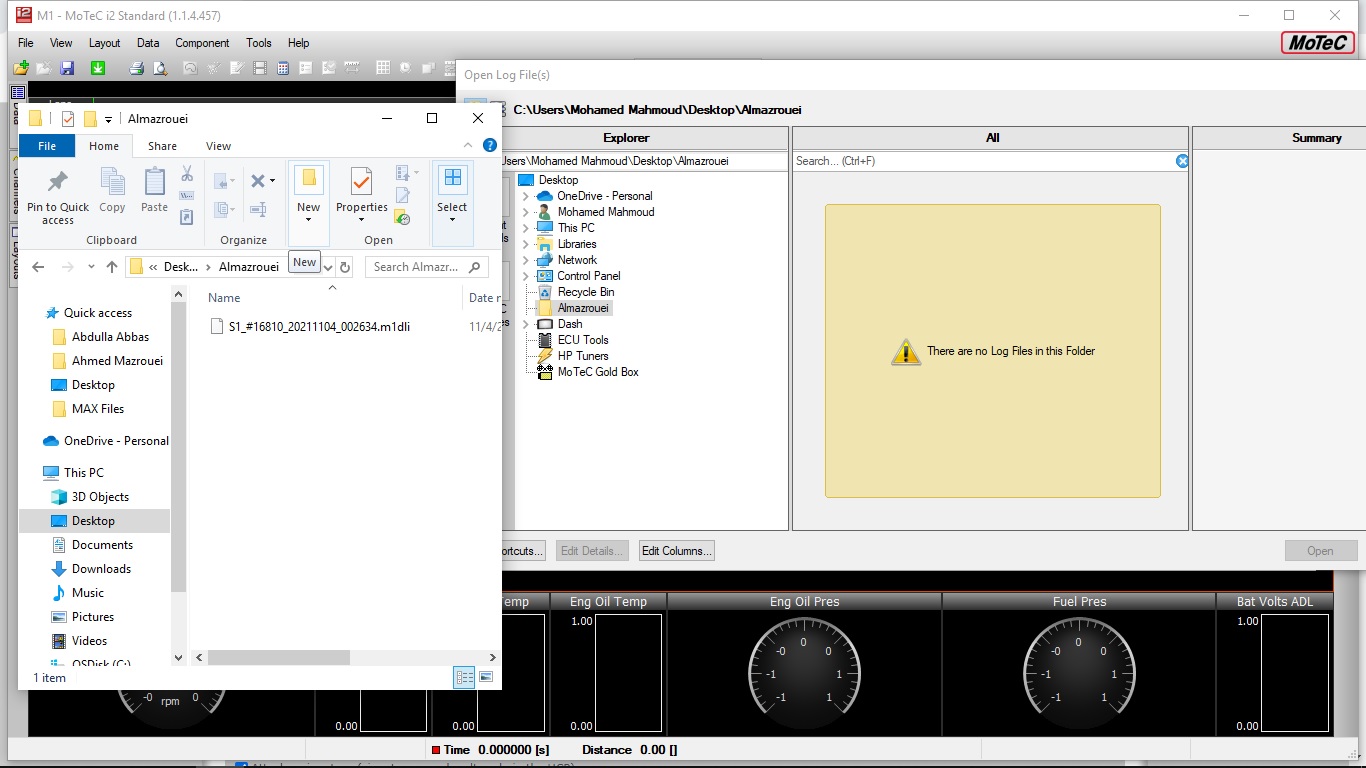The width and height of the screenshot is (1366, 768).
Task: Click the calculator maths icon in MoTeC toolbar
Action: [x=283, y=68]
